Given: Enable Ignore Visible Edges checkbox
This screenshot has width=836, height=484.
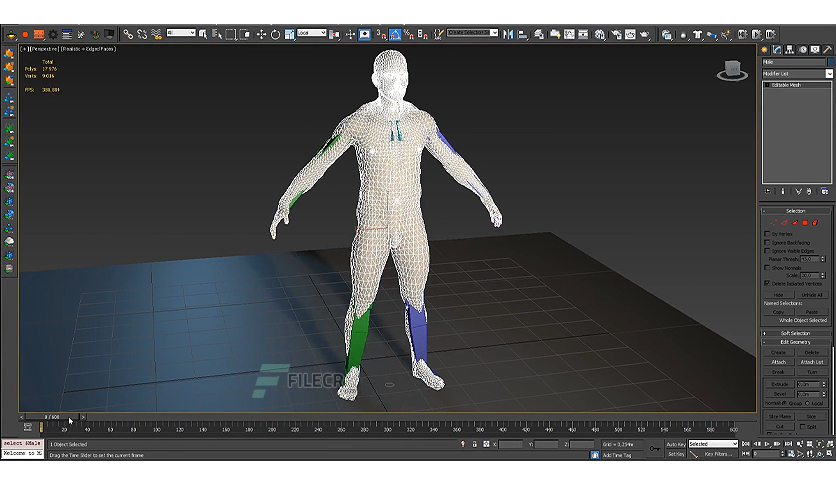Looking at the screenshot, I should 767,251.
